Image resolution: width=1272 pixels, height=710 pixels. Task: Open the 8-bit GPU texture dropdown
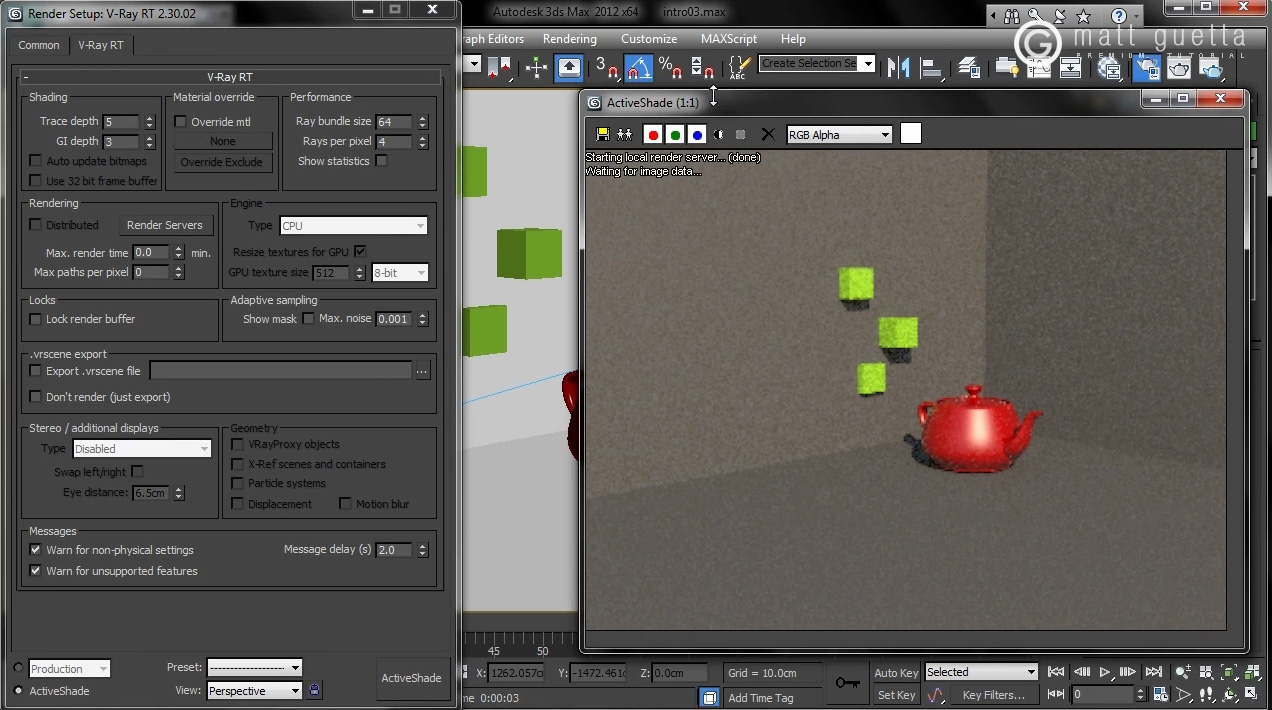pos(400,272)
